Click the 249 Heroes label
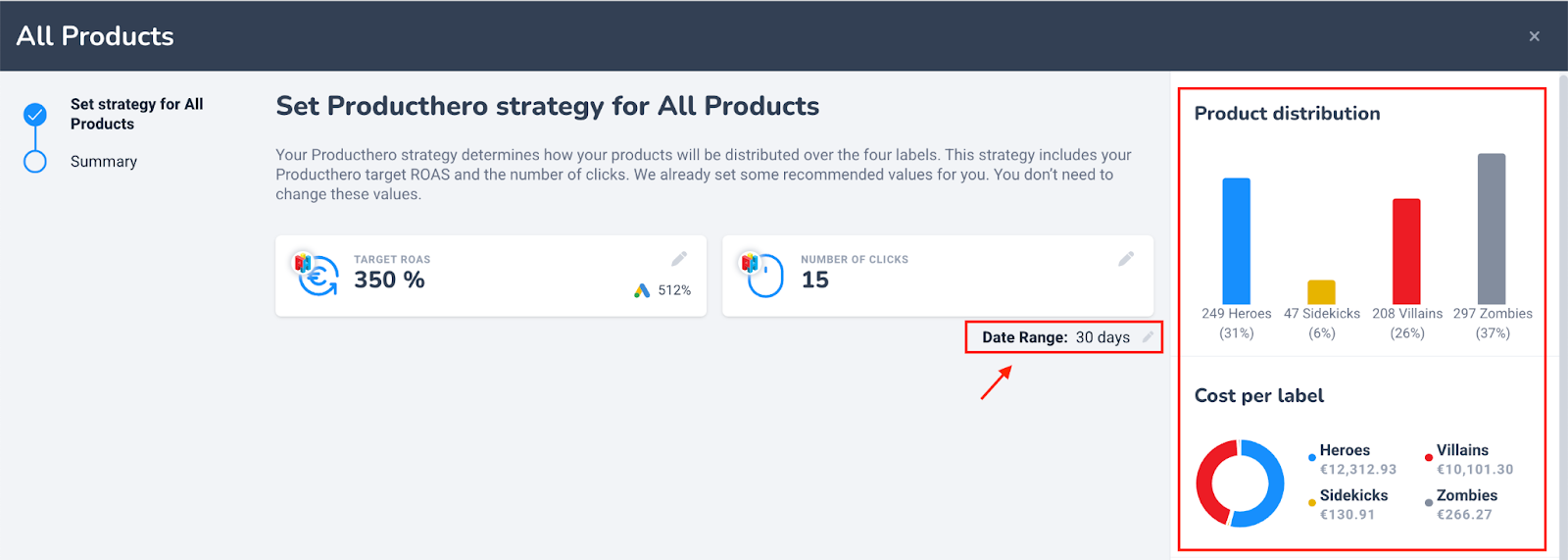Image resolution: width=1568 pixels, height=560 pixels. tap(1237, 314)
